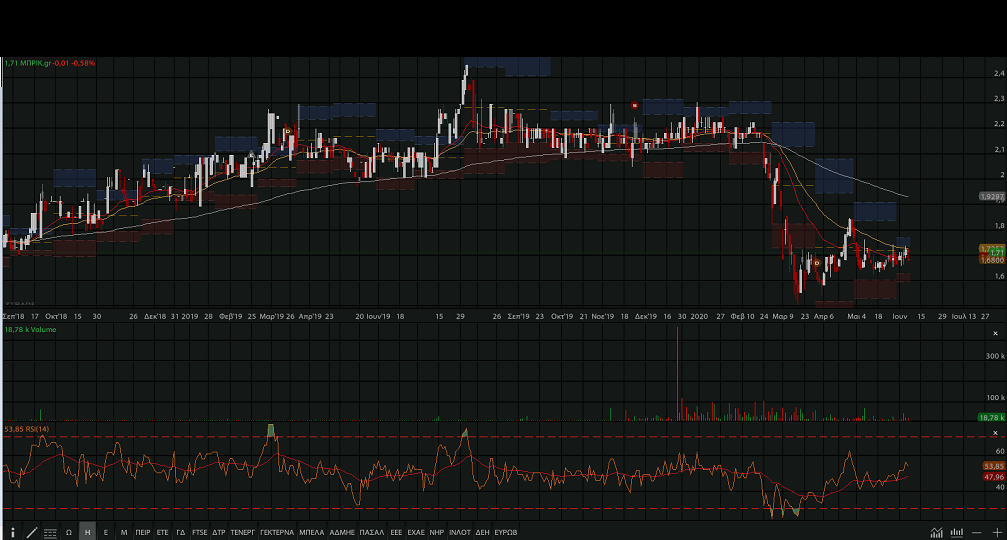Load the ΜΠΕΛΑ symbol chart
The width and height of the screenshot is (1007, 540).
pyautogui.click(x=312, y=533)
